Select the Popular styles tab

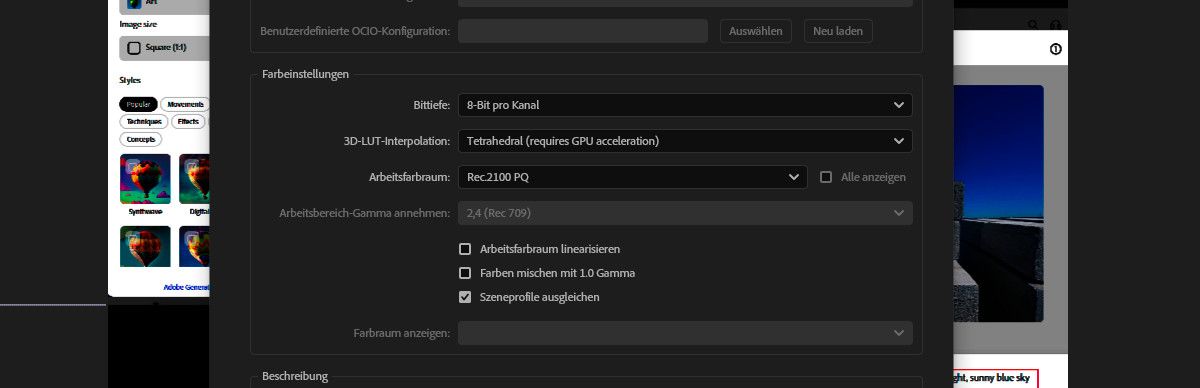[x=138, y=104]
